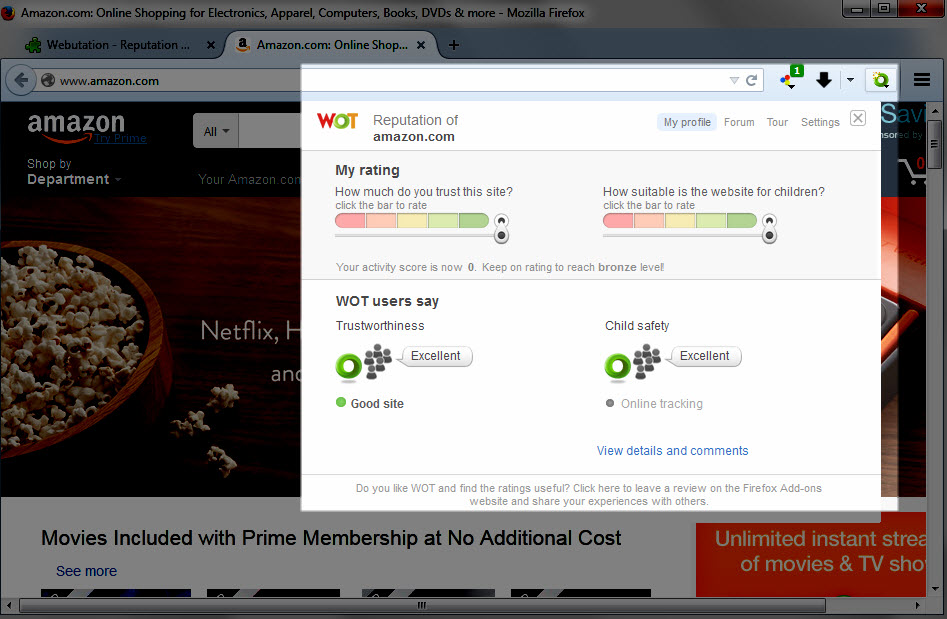The width and height of the screenshot is (947, 619).
Task: Click the Excellent label under Trustworthiness
Action: click(435, 356)
